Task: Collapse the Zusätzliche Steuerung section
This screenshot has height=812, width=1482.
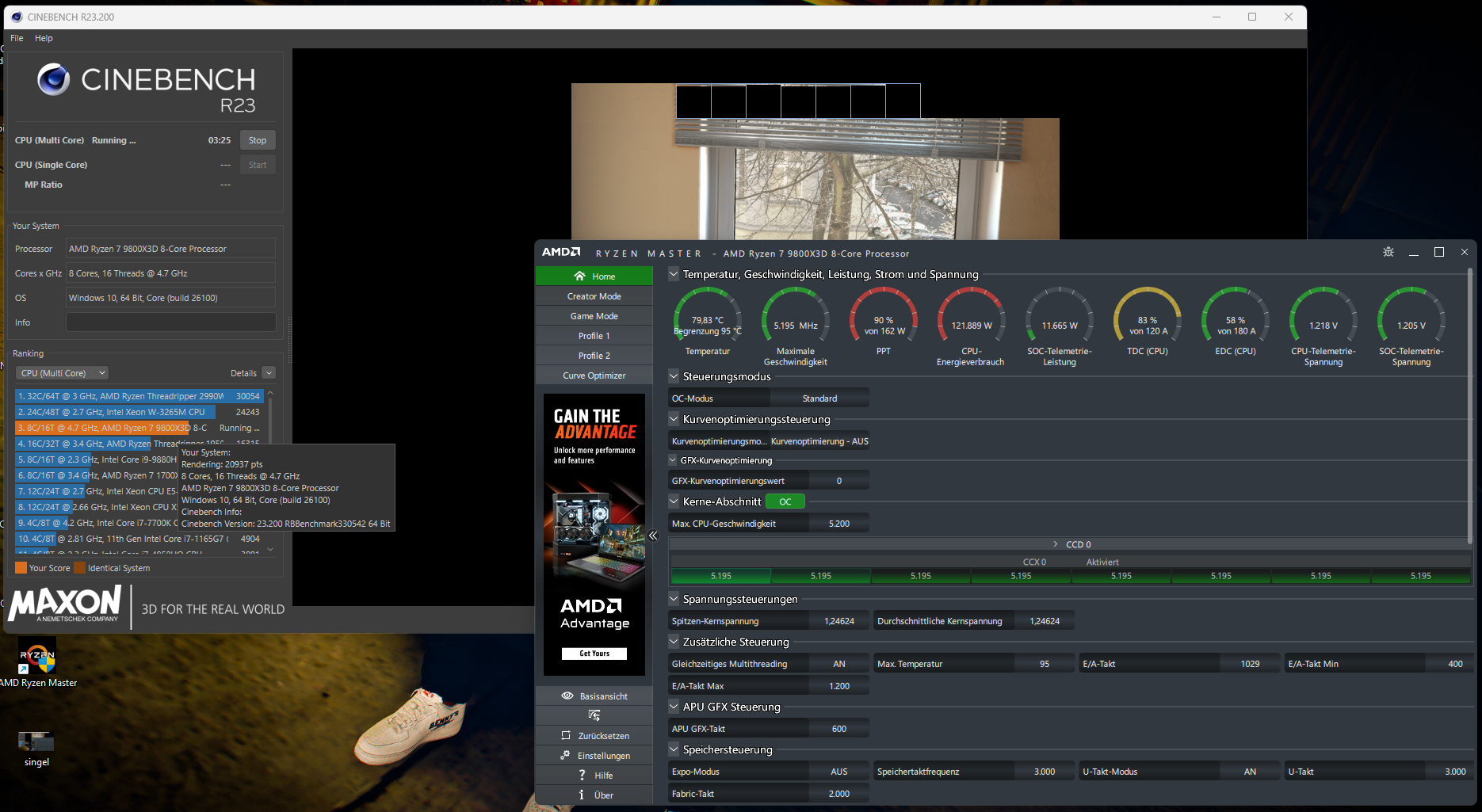Action: click(x=674, y=642)
